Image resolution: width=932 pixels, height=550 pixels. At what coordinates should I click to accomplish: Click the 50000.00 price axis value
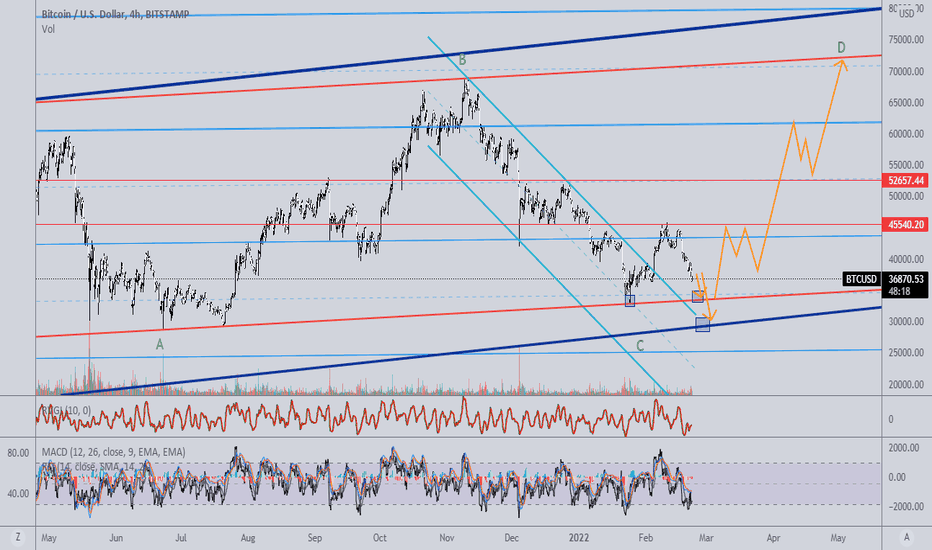click(x=906, y=196)
